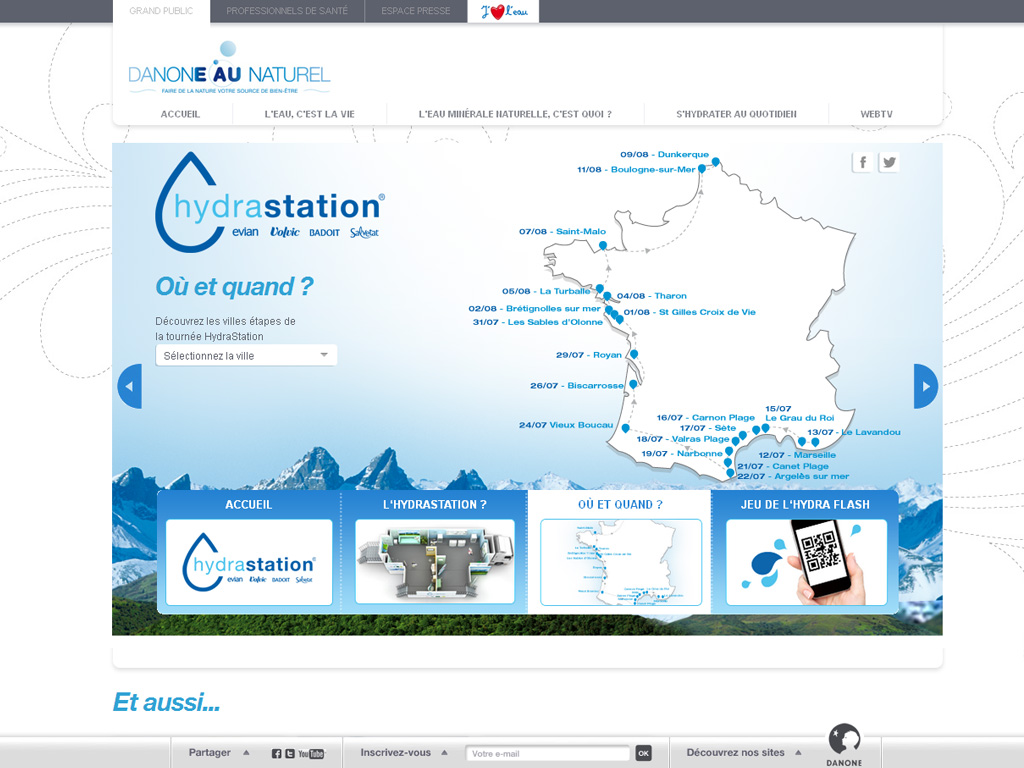Viewport: 1024px width, 768px height.
Task: Open the Espace Presse tab
Action: pyautogui.click(x=416, y=11)
